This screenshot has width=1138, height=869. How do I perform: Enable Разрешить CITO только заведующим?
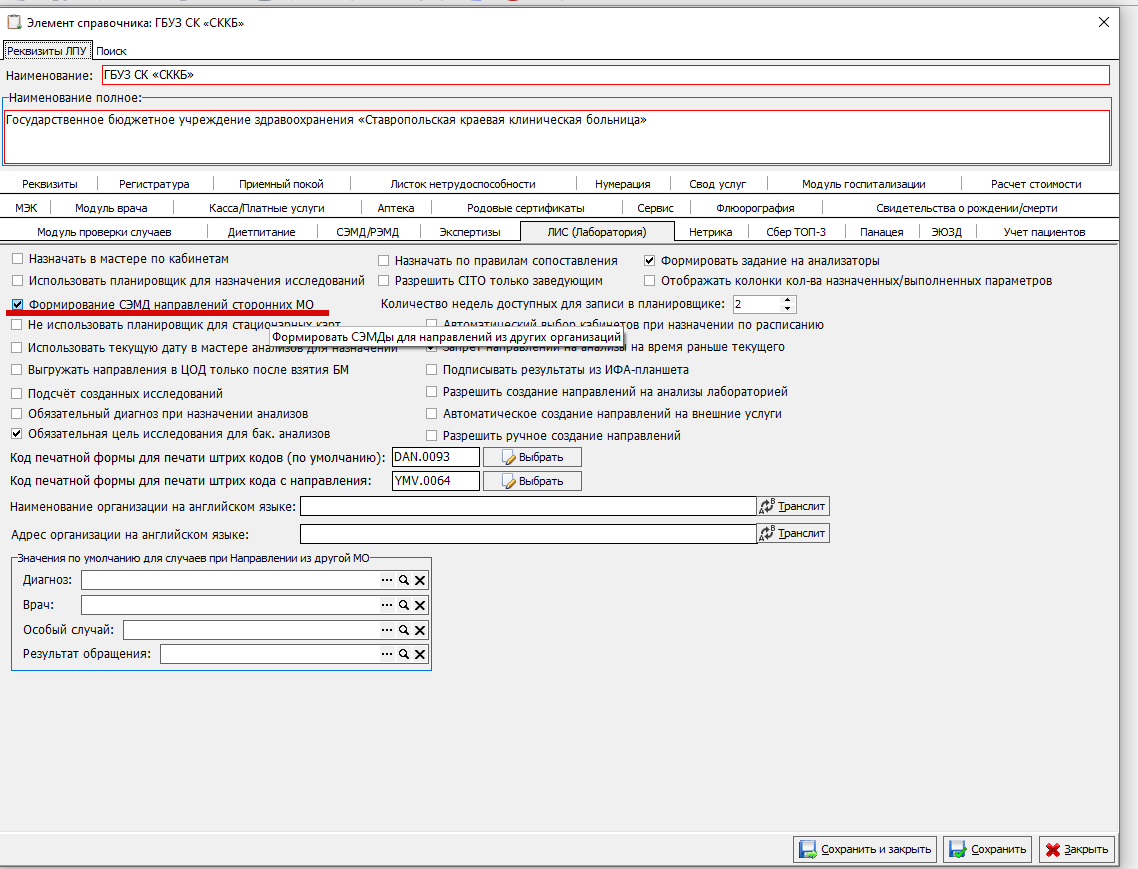coord(384,280)
